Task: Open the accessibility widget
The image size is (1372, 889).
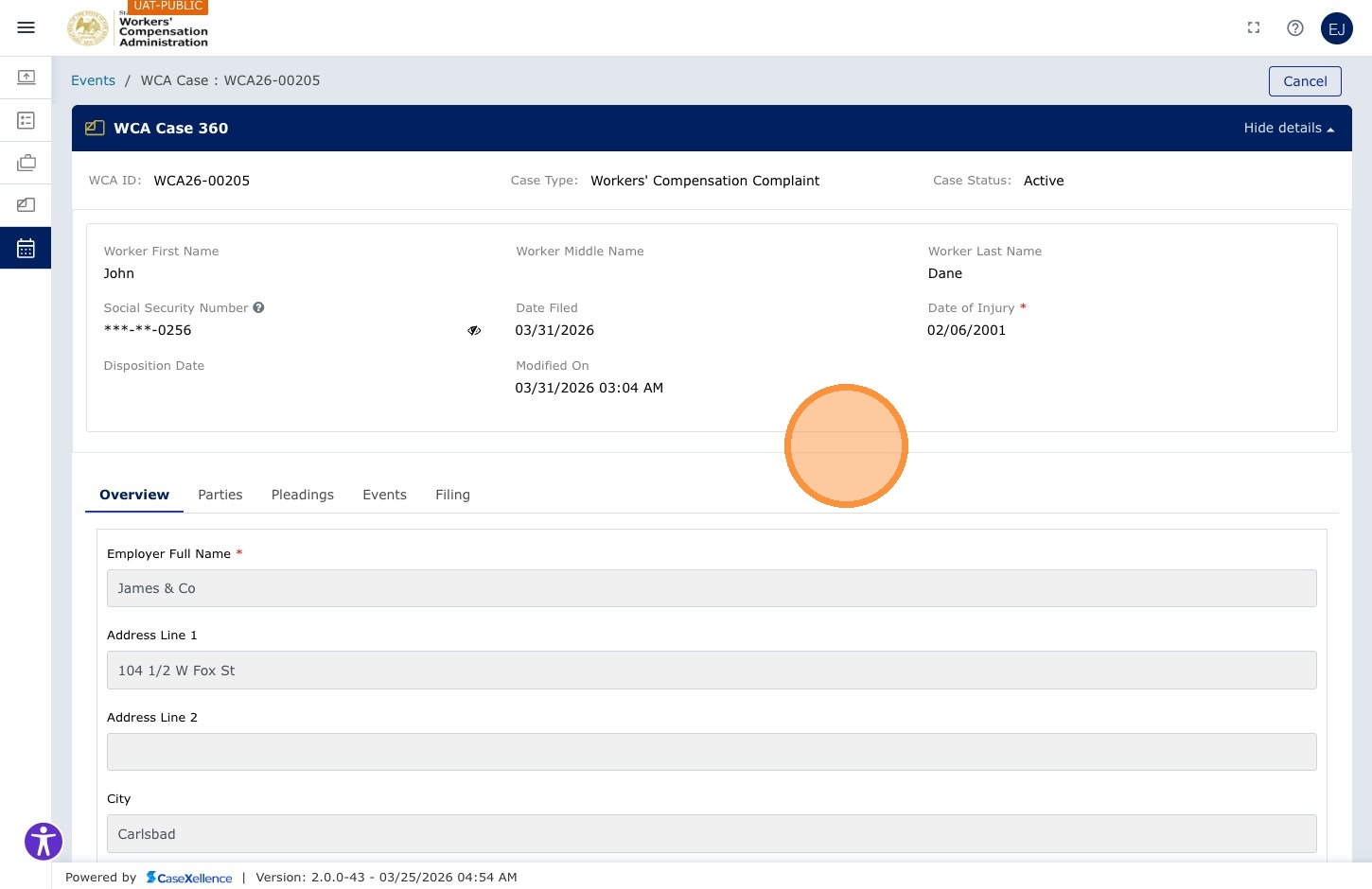Action: point(44,841)
